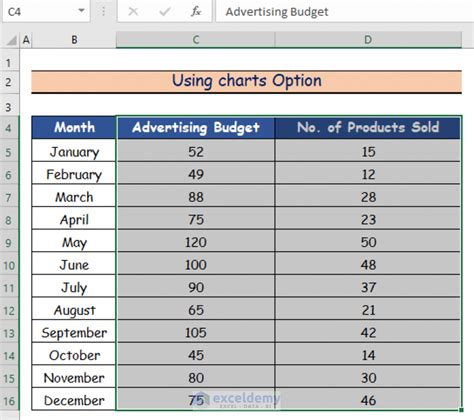Viewport: 474px width, 420px height.
Task: Click December's products sold value 46
Action: (368, 400)
